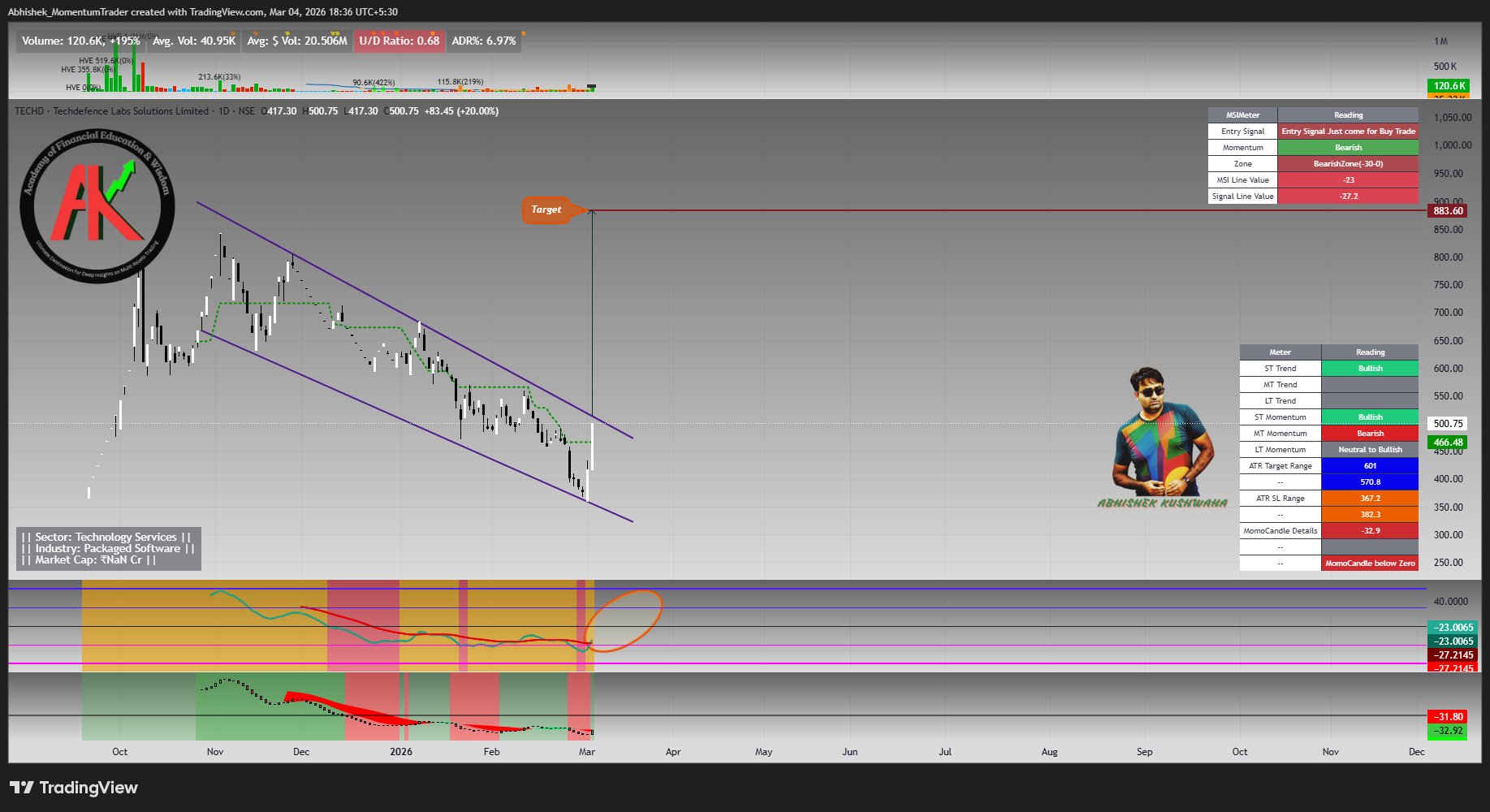
Task: Click the TradingView logo
Action: coord(74,788)
